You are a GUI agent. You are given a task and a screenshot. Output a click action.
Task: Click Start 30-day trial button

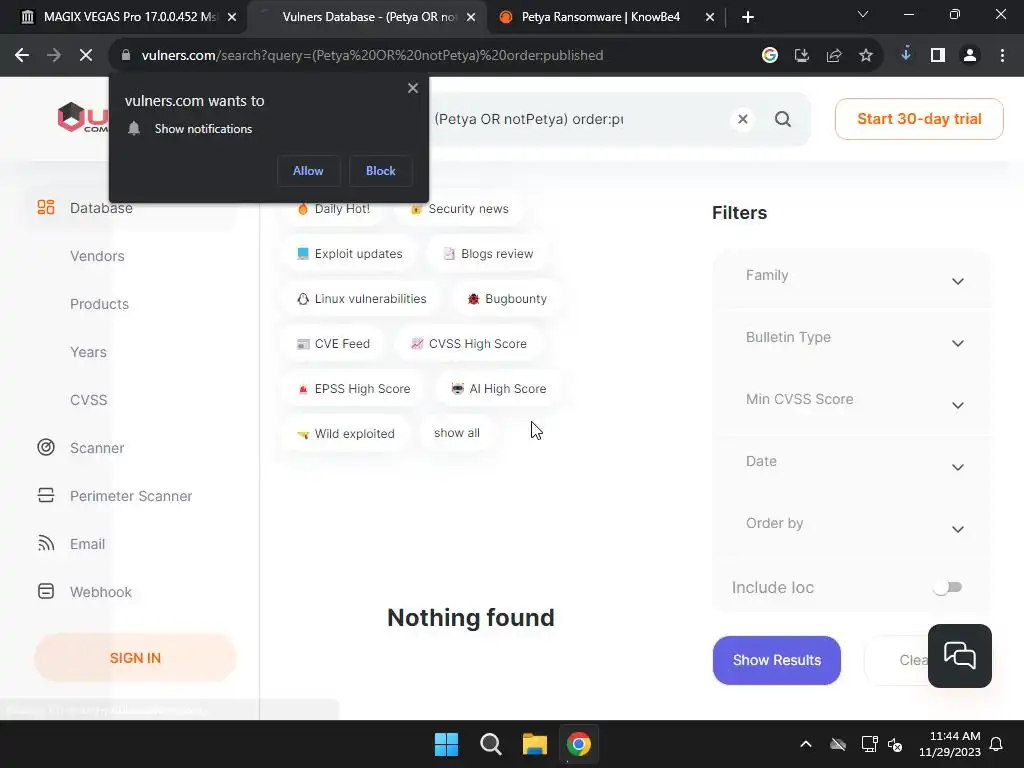coord(919,119)
